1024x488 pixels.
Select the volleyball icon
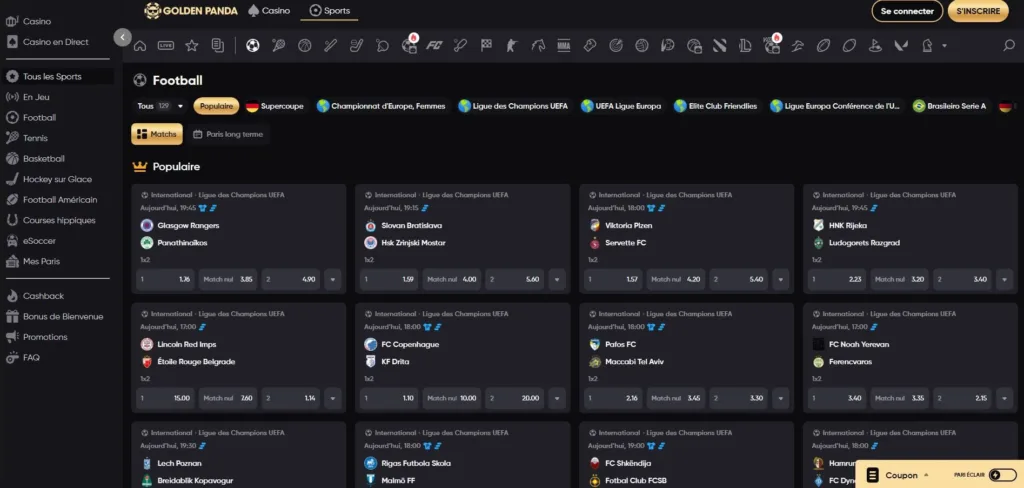click(641, 46)
